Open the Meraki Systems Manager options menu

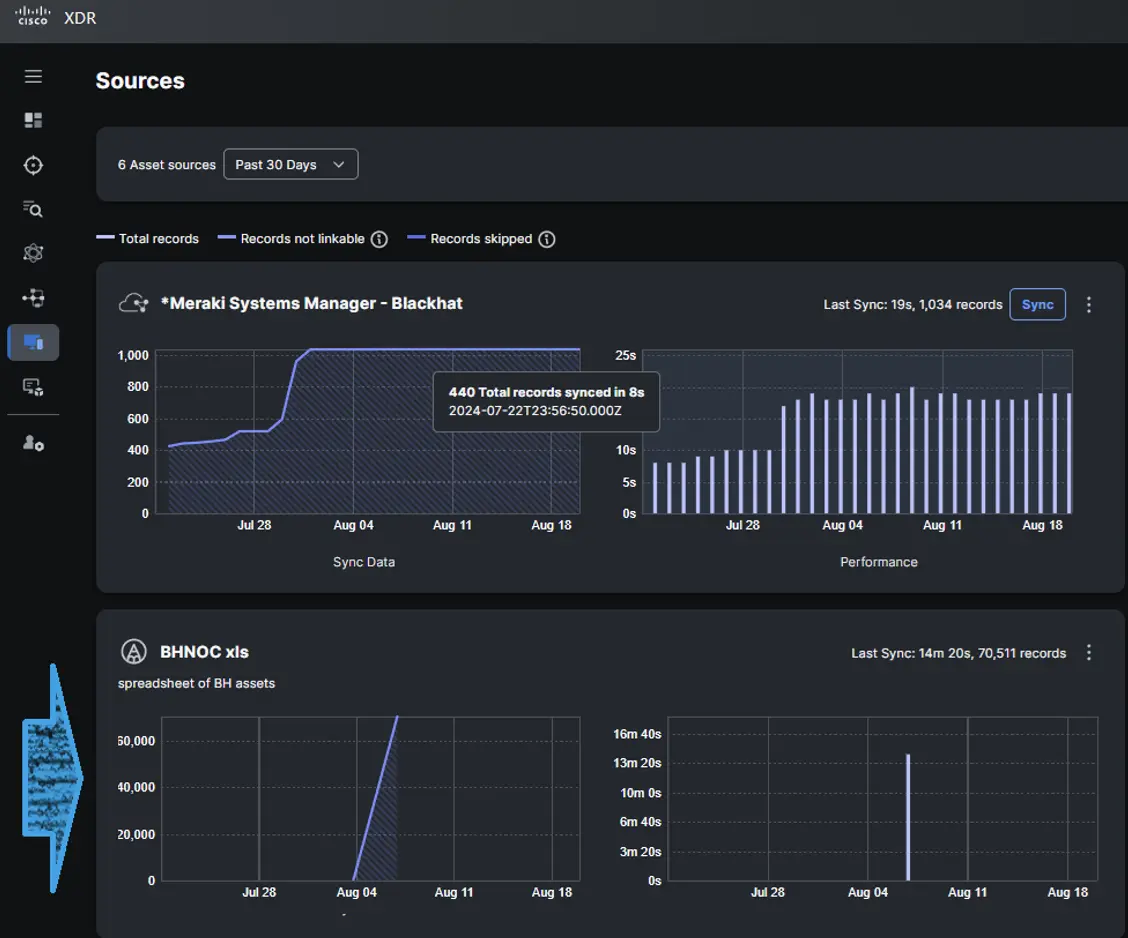tap(1089, 304)
